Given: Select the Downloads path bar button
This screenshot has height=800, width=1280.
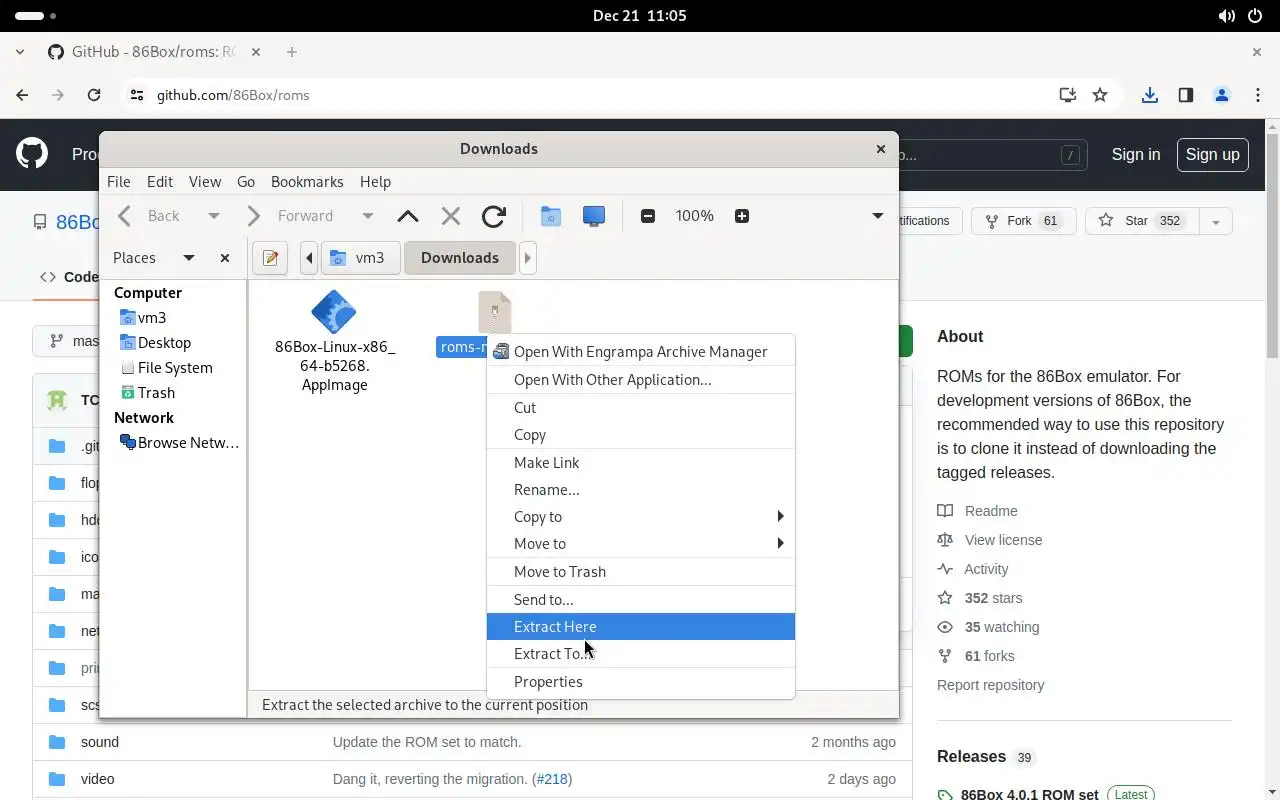Looking at the screenshot, I should (459, 258).
